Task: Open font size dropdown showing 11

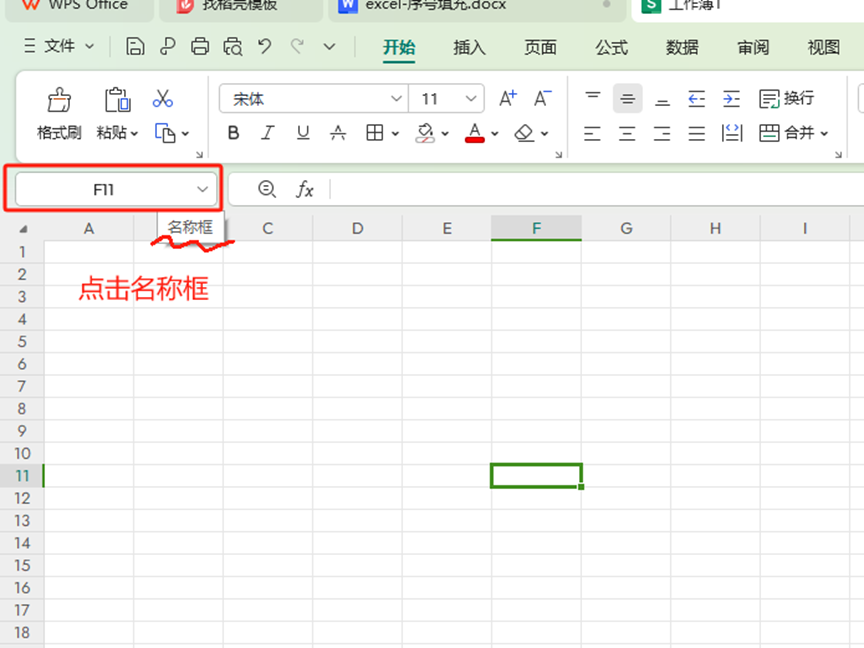Action: pos(471,99)
